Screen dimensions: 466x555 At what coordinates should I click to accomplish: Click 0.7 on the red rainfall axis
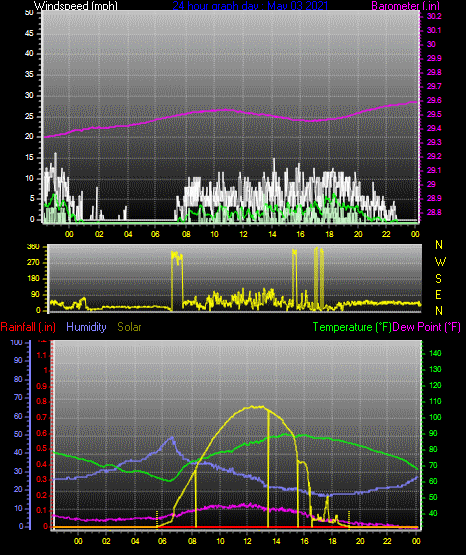(42, 418)
